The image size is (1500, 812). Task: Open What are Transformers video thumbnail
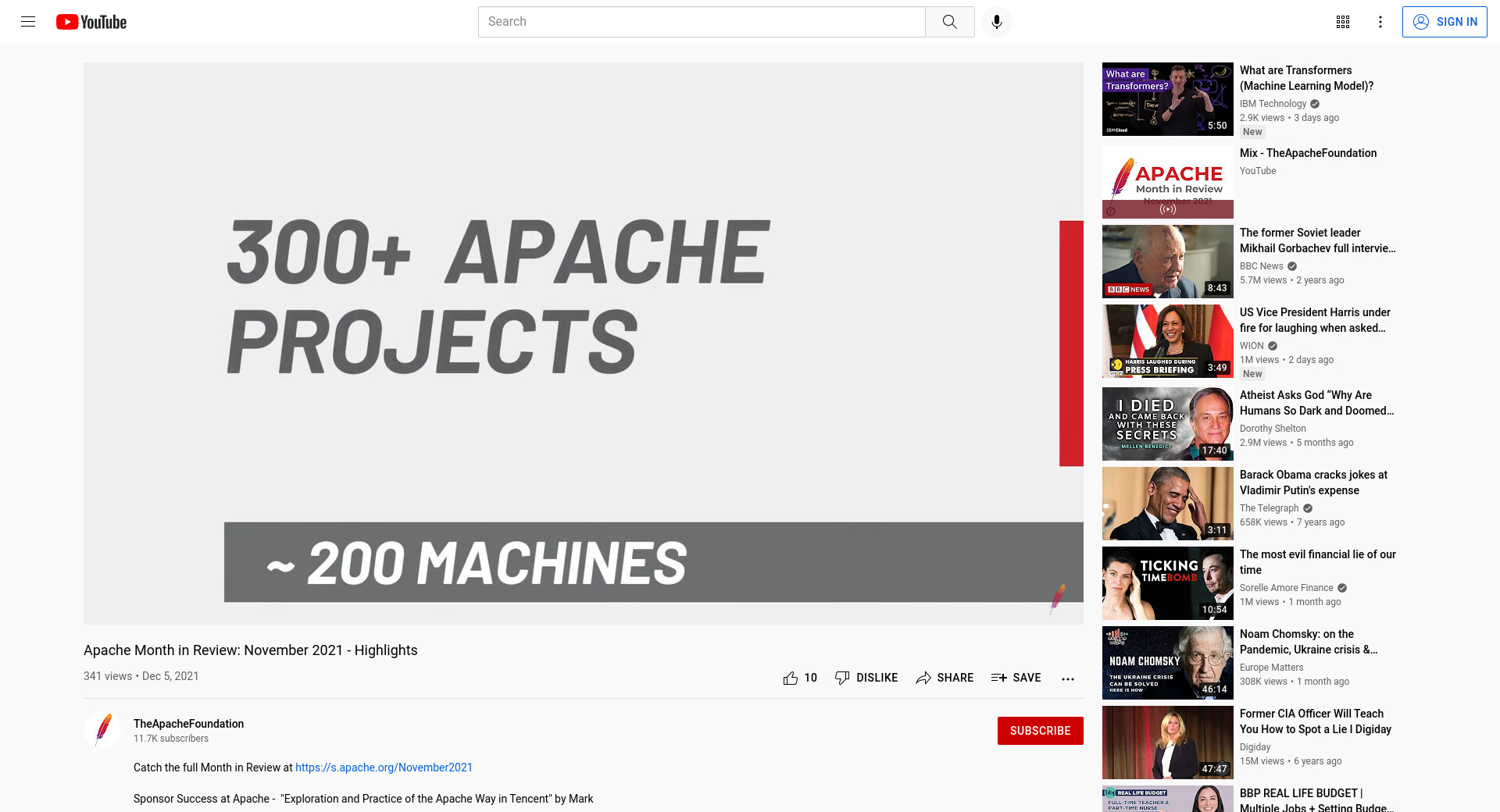point(1168,99)
